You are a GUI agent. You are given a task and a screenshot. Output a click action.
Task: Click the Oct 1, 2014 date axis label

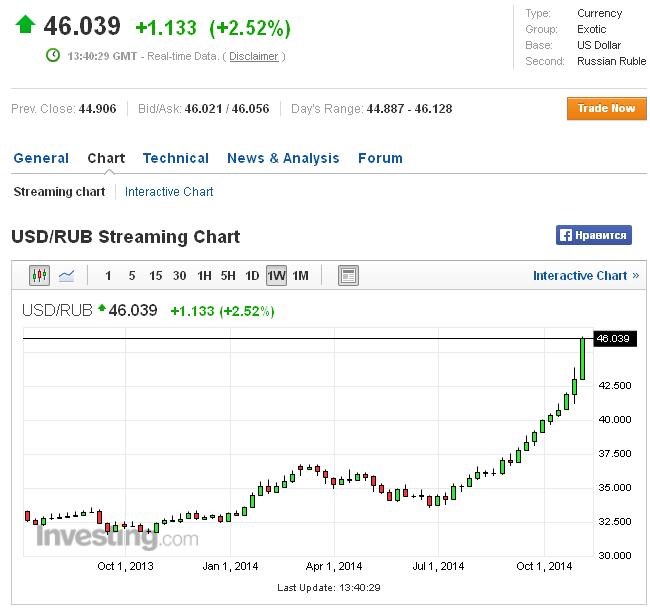(544, 566)
